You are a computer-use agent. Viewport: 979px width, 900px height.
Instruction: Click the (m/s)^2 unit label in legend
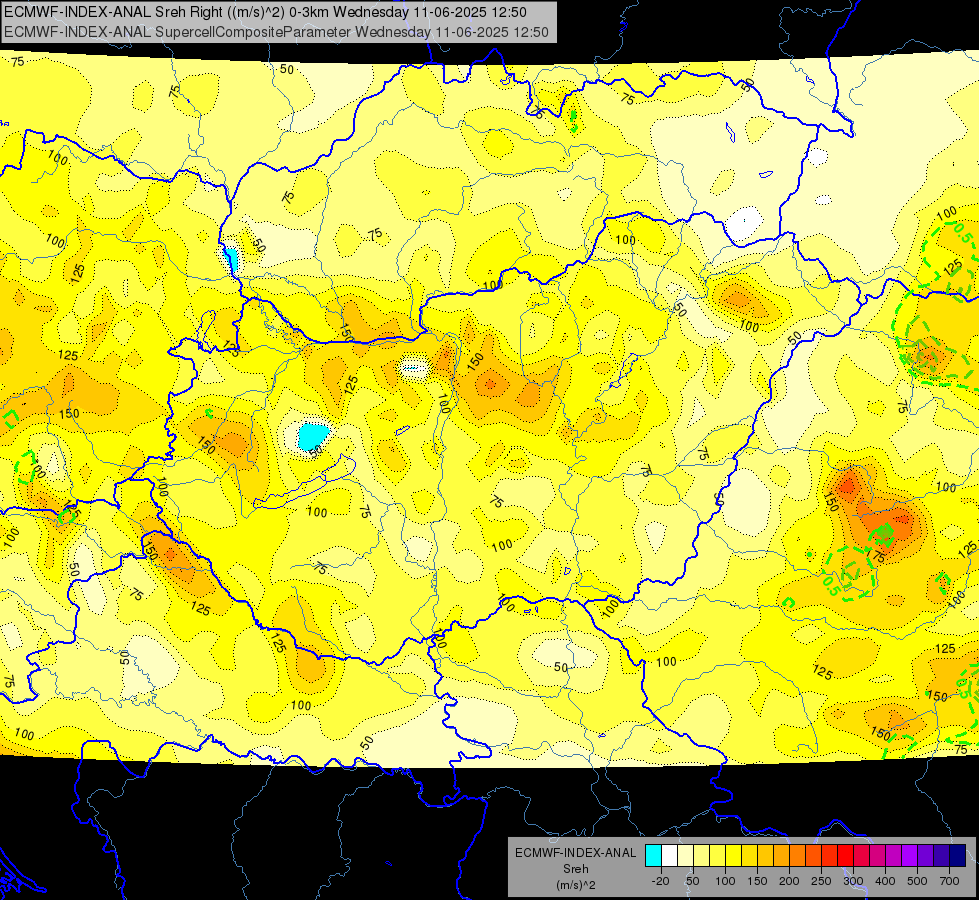[576, 885]
